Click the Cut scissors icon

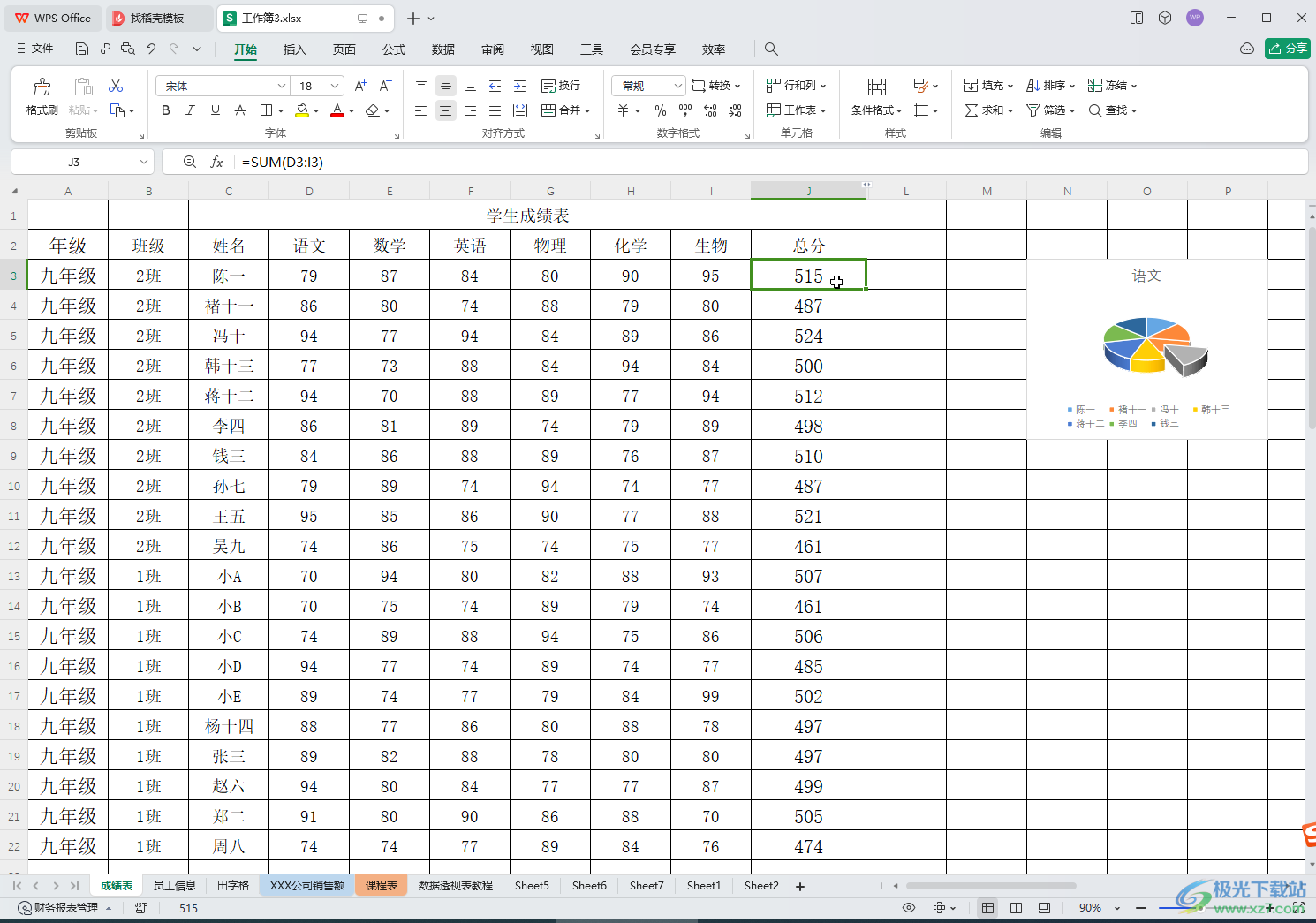(116, 86)
